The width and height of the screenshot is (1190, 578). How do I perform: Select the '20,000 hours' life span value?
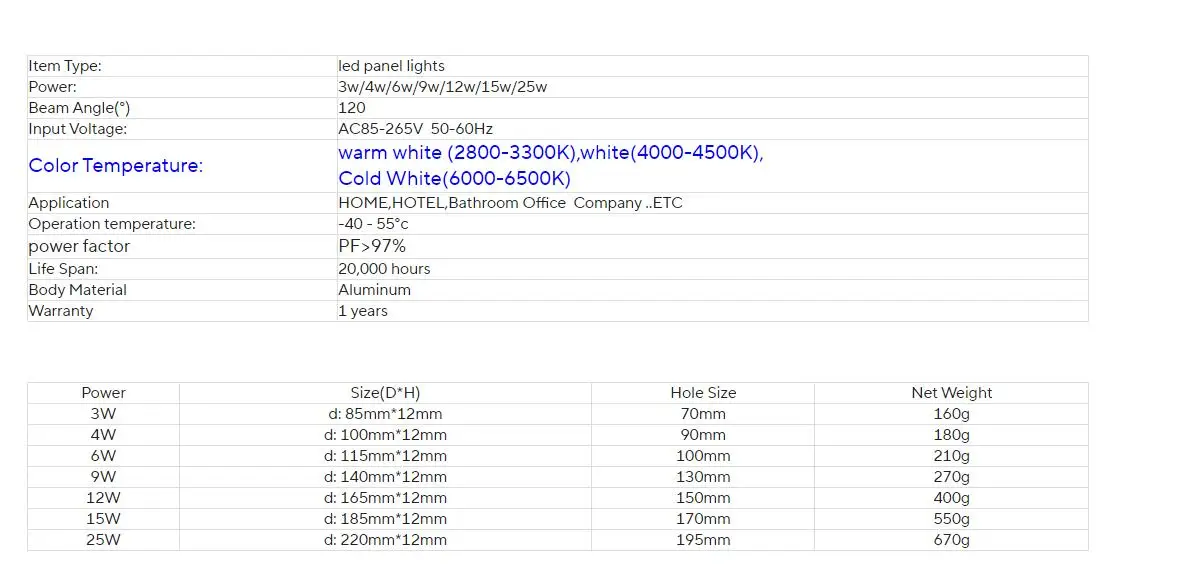click(384, 269)
